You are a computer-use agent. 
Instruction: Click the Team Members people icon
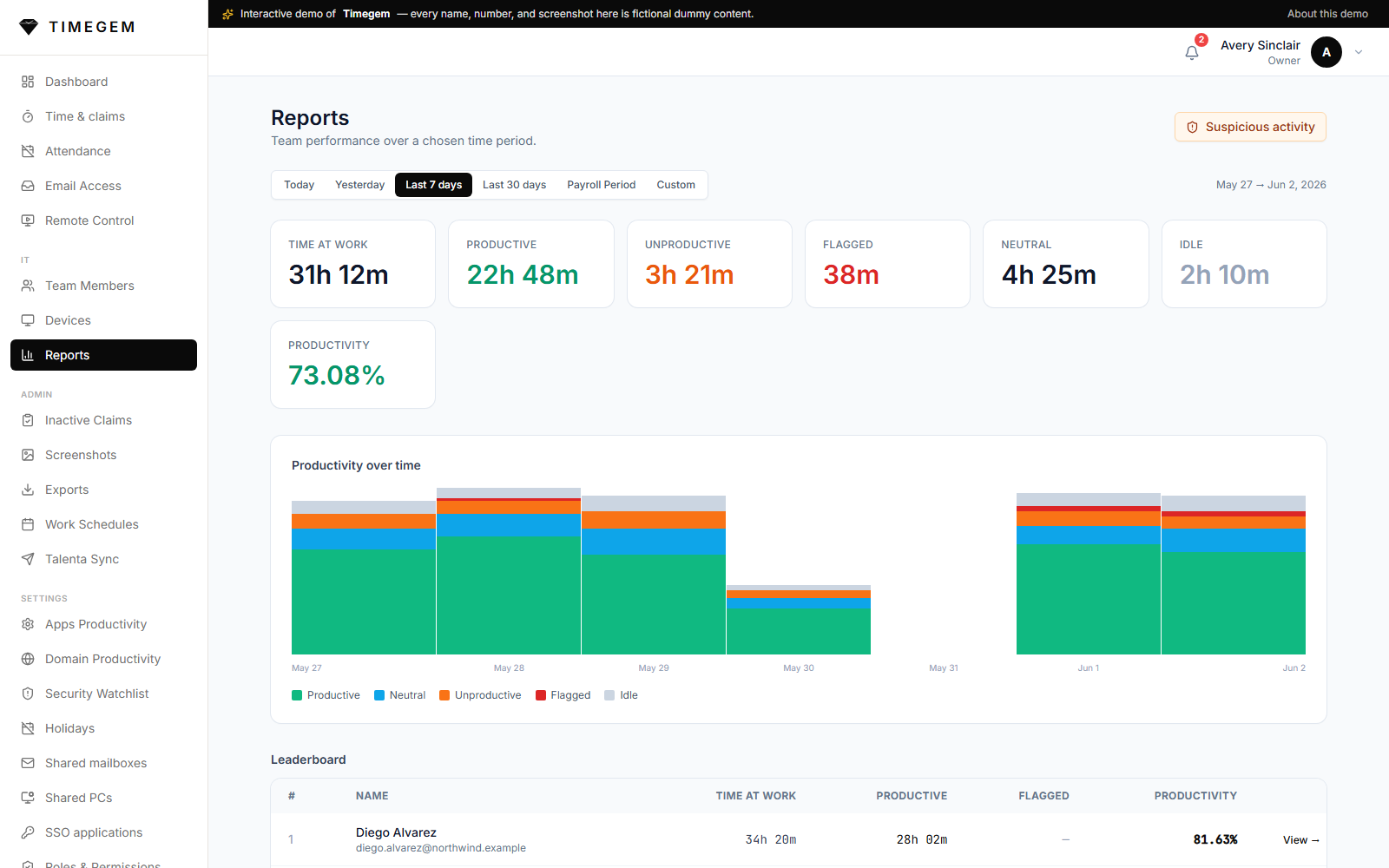click(28, 286)
